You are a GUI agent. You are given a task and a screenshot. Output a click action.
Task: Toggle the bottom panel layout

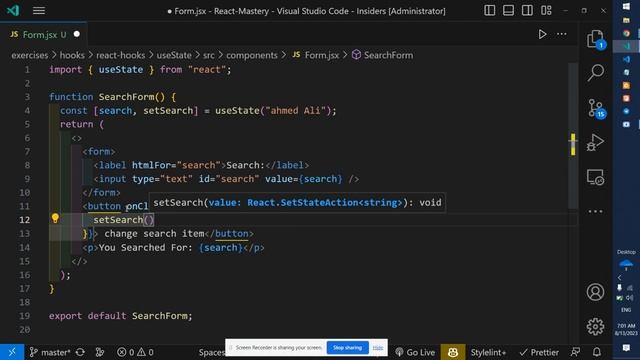[x=508, y=11]
